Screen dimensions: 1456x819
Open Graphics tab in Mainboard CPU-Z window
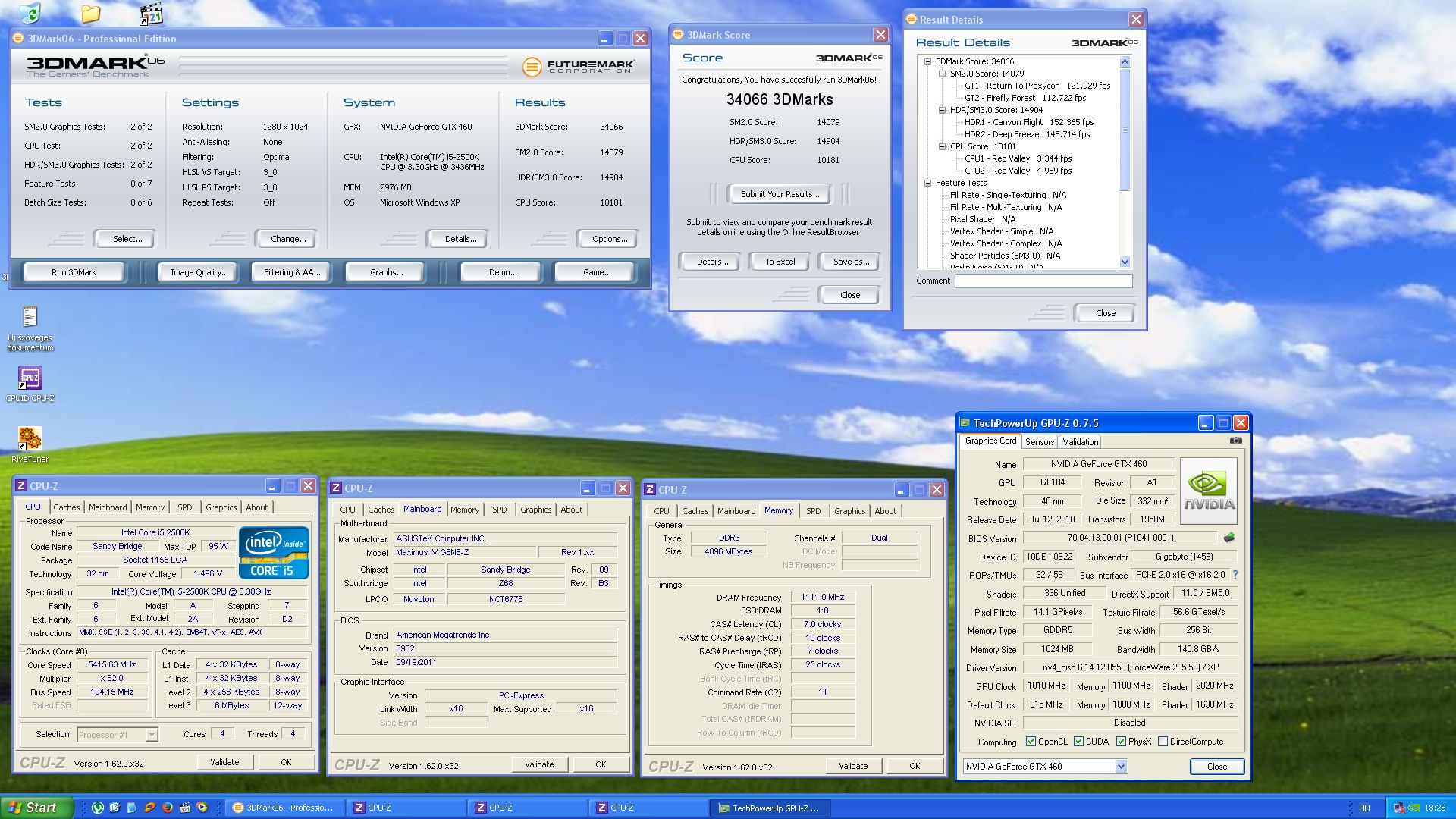[535, 510]
